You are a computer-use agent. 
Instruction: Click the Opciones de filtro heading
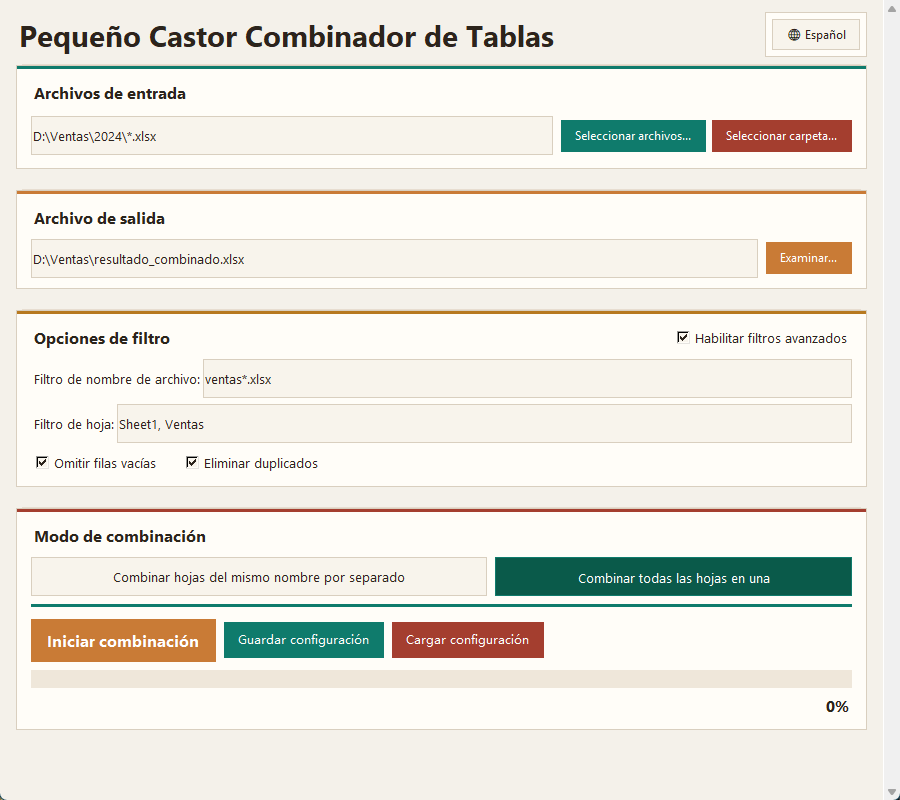coord(102,339)
